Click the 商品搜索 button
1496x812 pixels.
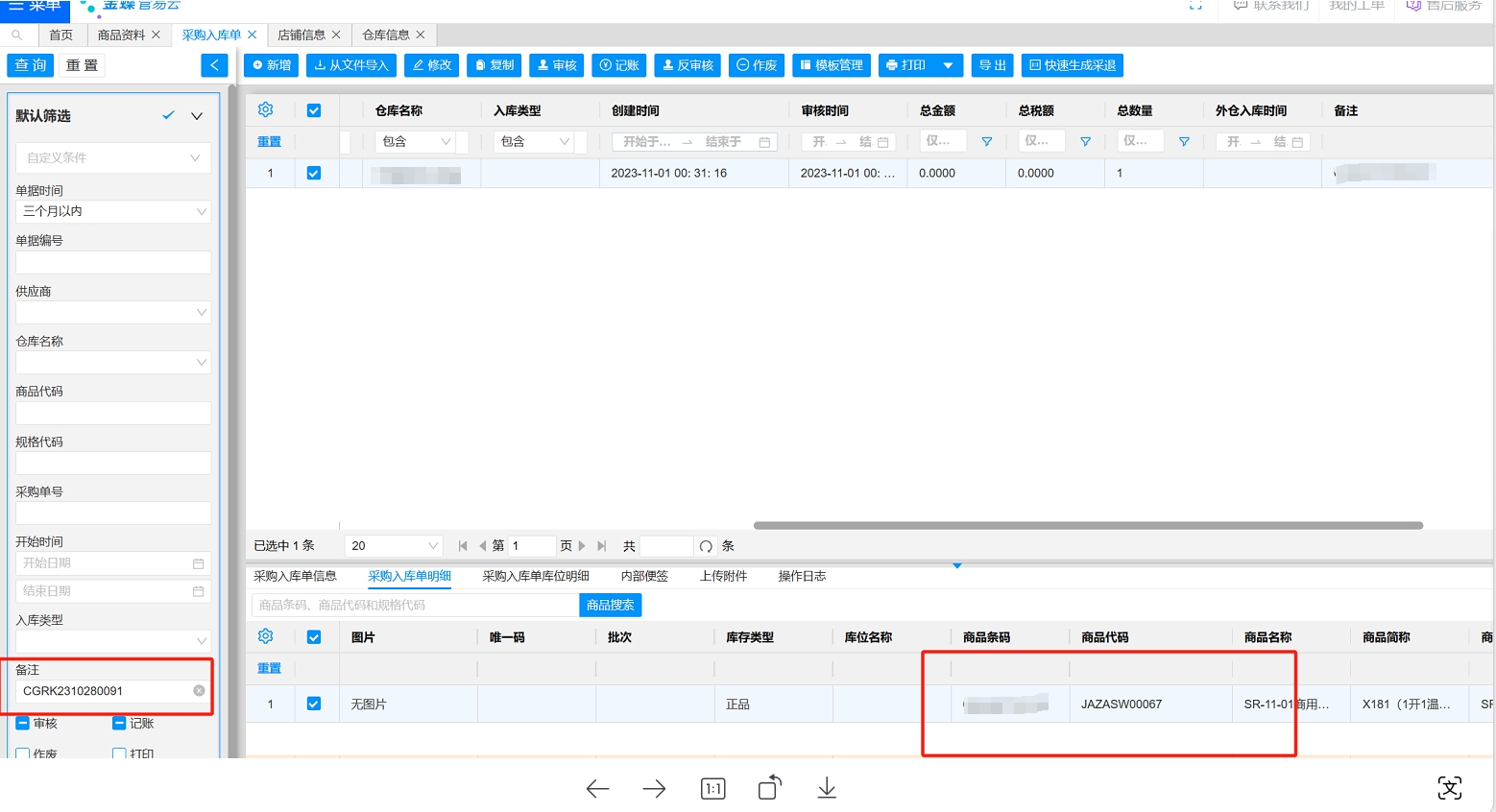[x=610, y=605]
